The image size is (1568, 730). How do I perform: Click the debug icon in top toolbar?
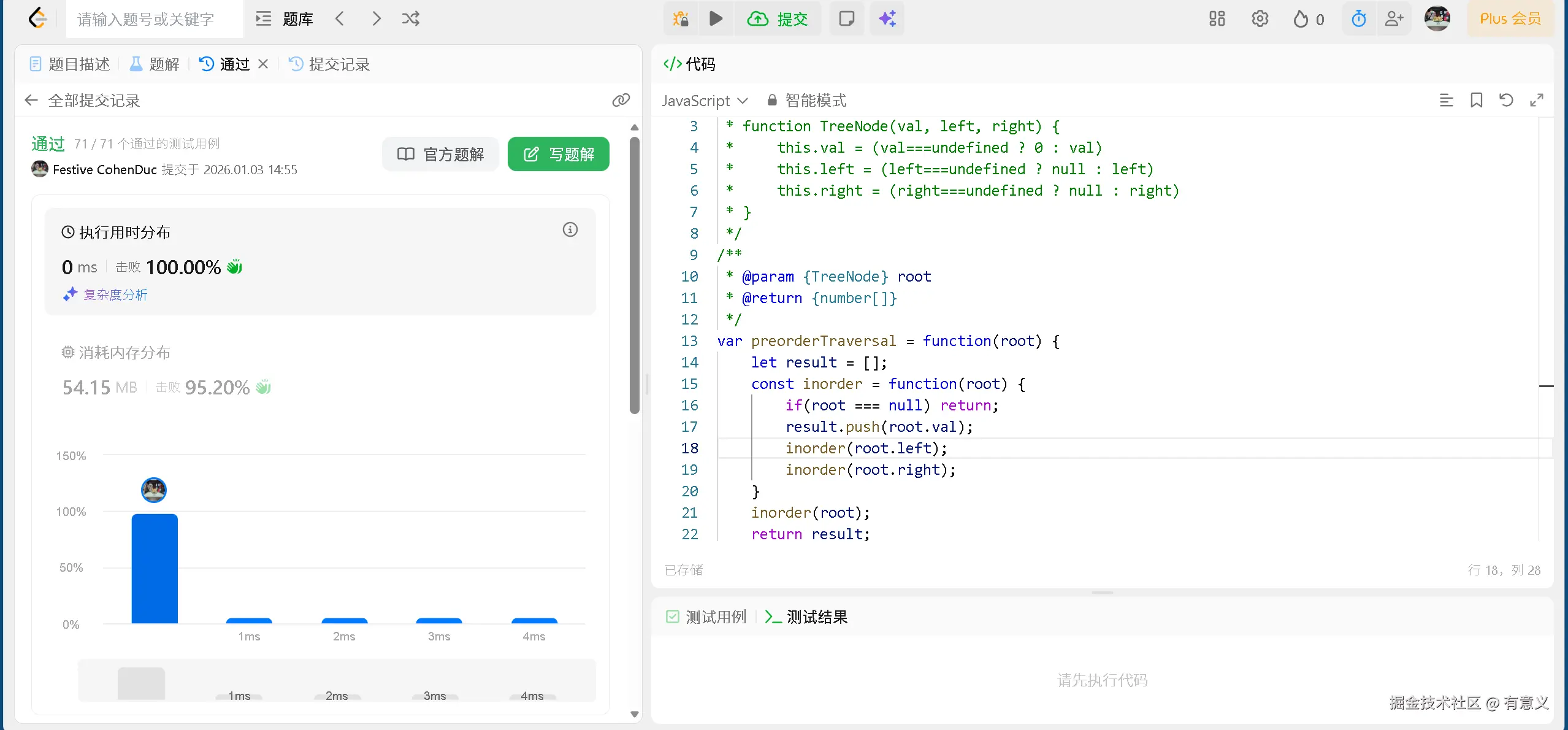pos(680,18)
